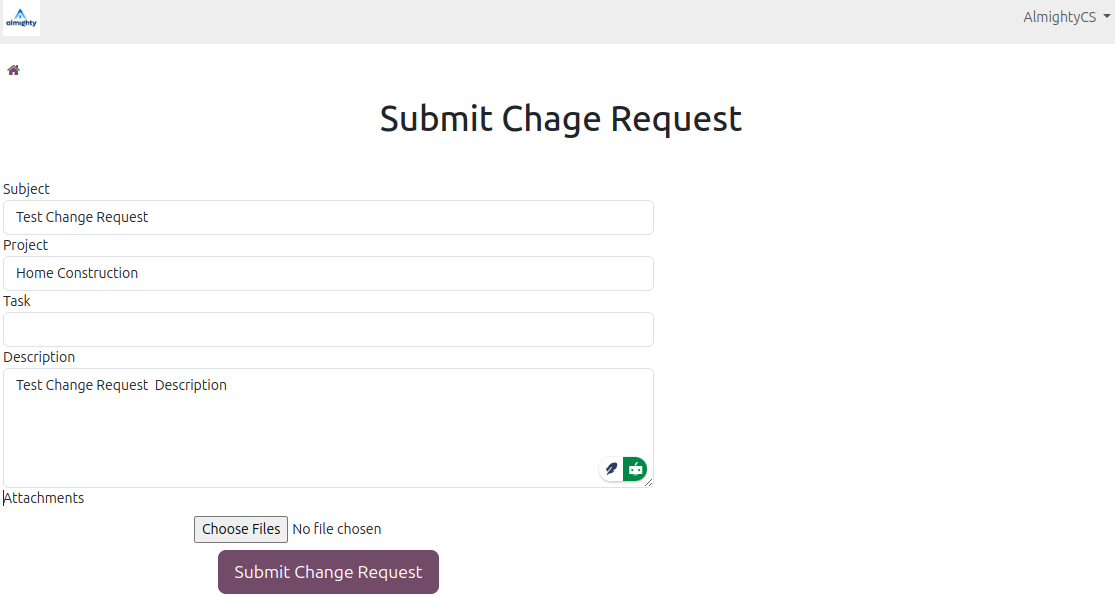This screenshot has width=1115, height=596.
Task: Open the AlmightyCS user menu
Action: [1060, 17]
